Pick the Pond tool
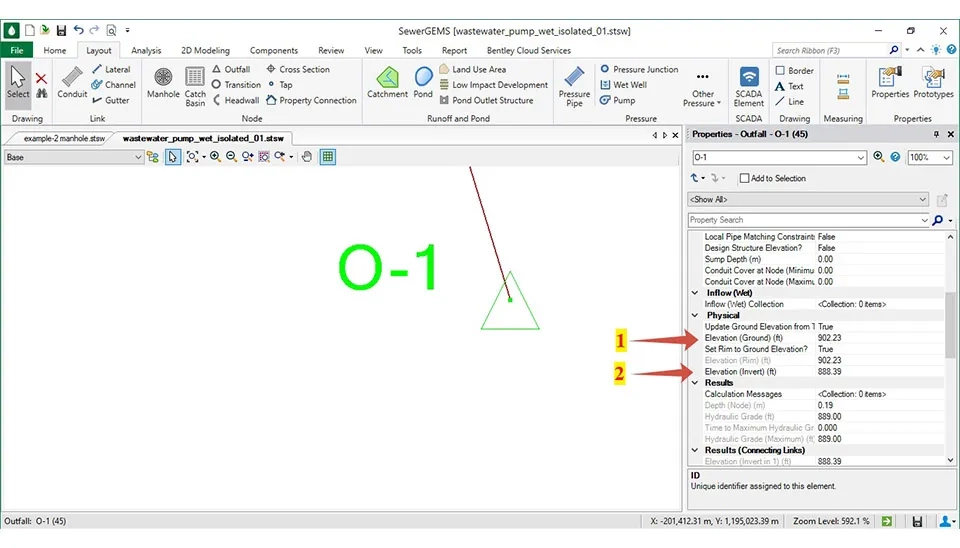960x548 pixels. (x=423, y=82)
